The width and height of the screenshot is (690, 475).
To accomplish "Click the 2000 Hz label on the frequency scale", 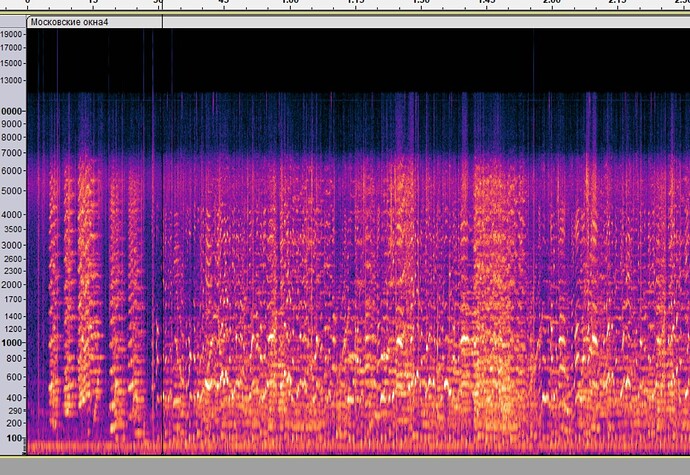I will pyautogui.click(x=12, y=285).
